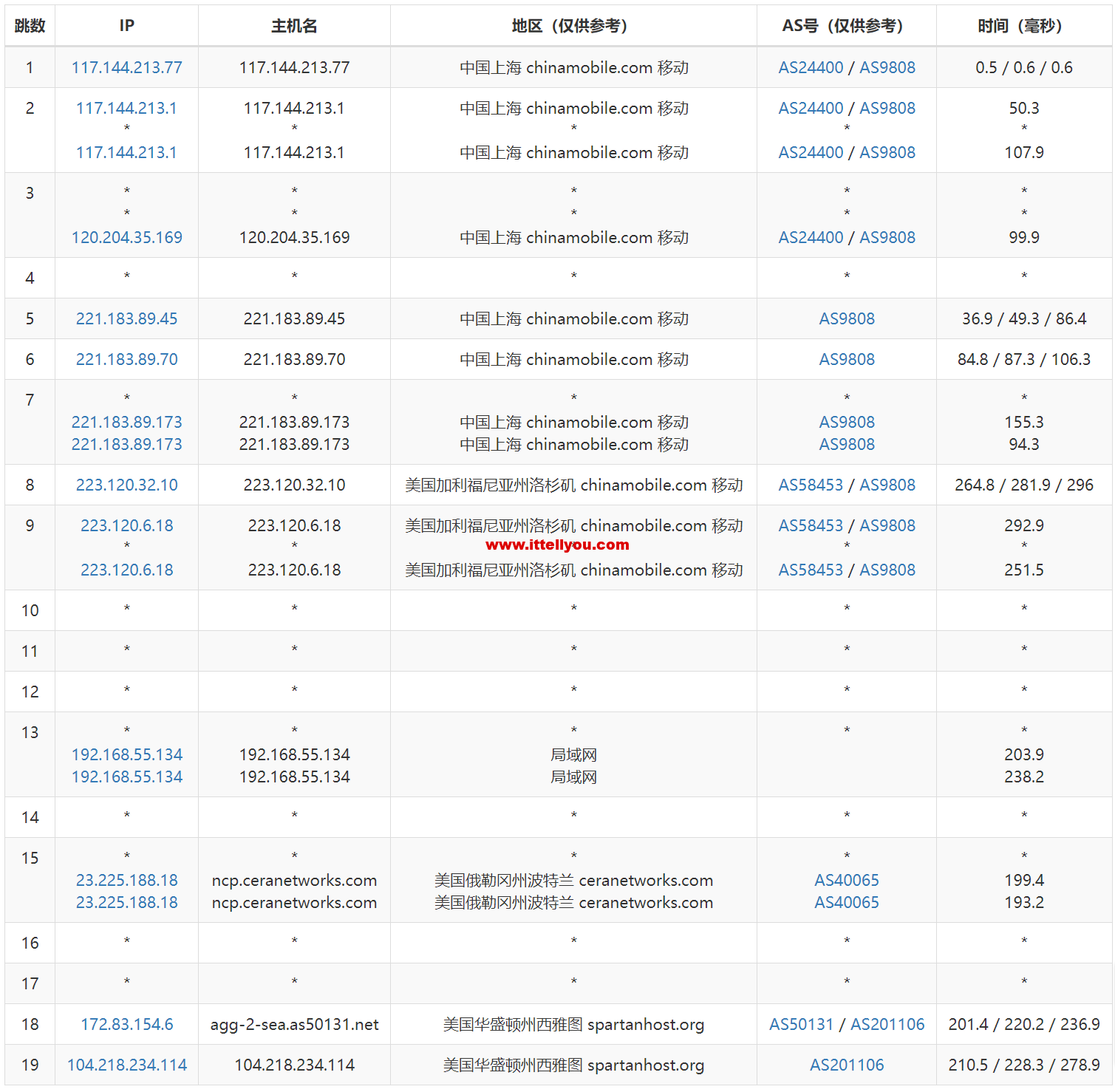Open the 172.83.154.6 IP link in hop 18
Viewport: 1115px width, 1092px height.
126,1024
